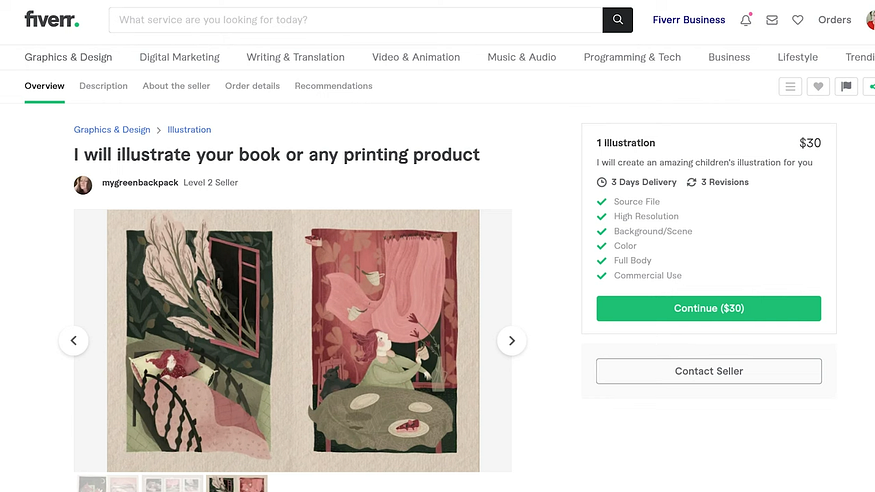The height and width of the screenshot is (492, 875).
Task: Open the collections list icon
Action: coord(790,86)
